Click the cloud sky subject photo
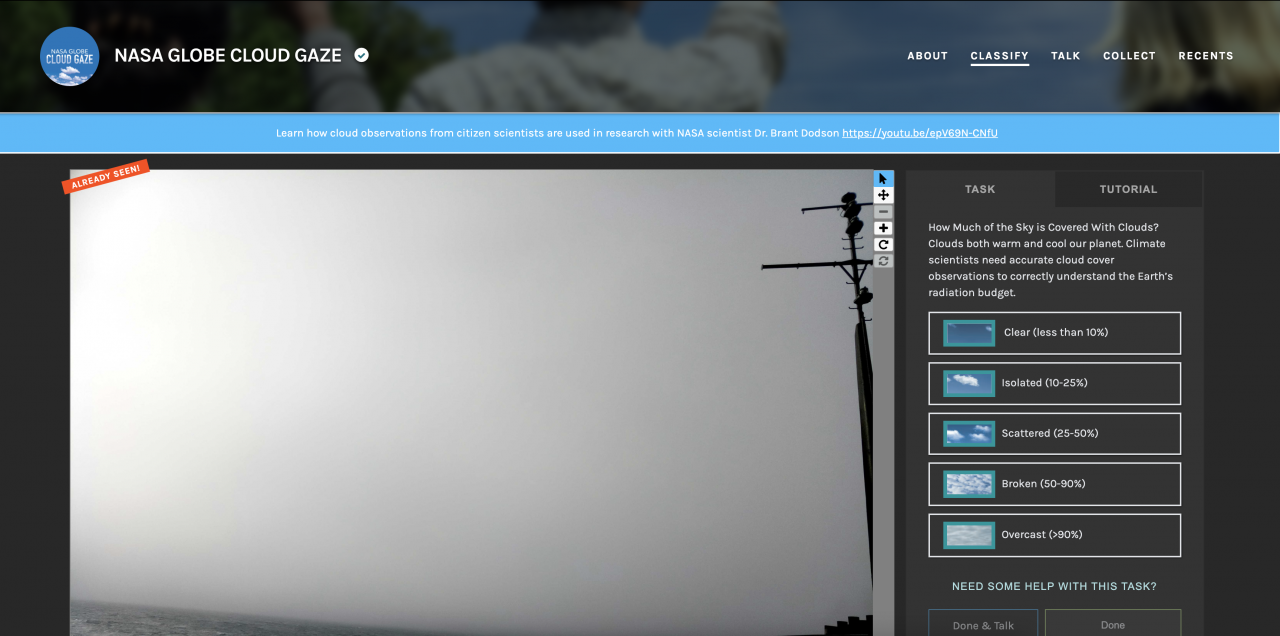 click(x=471, y=403)
